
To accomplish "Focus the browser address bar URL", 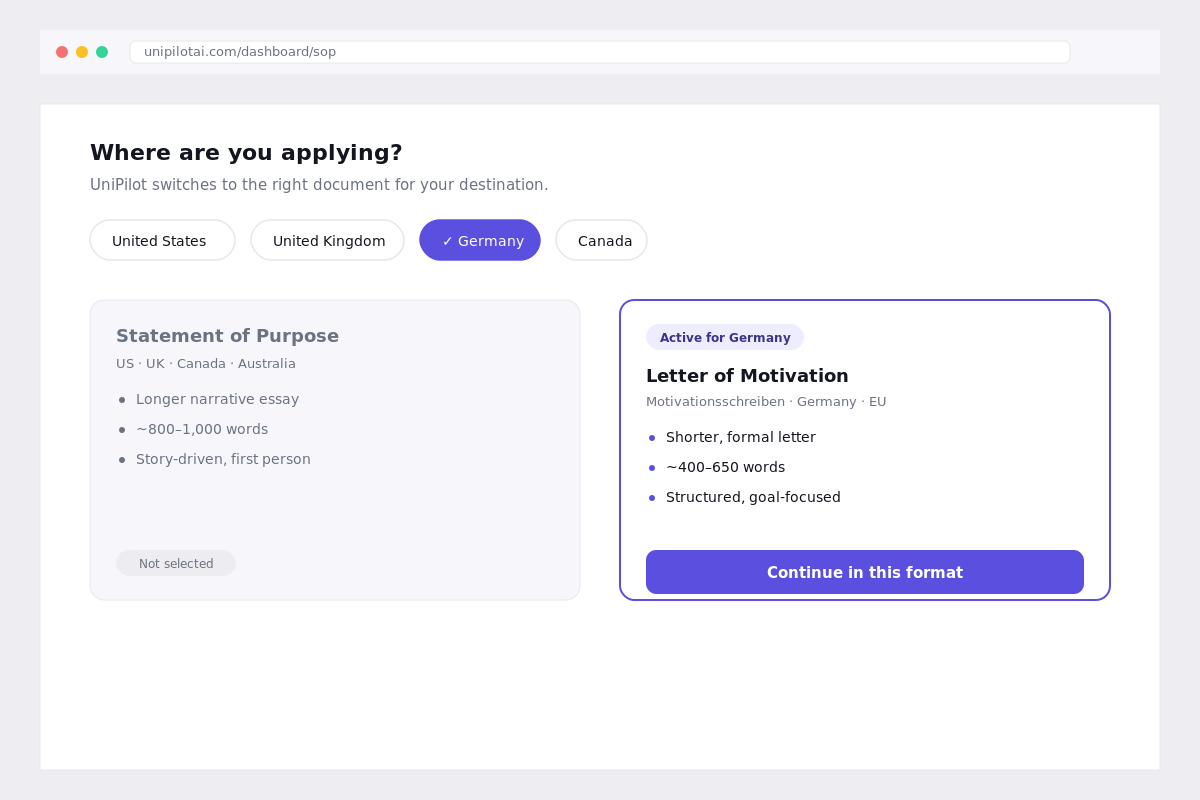I will click(600, 52).
